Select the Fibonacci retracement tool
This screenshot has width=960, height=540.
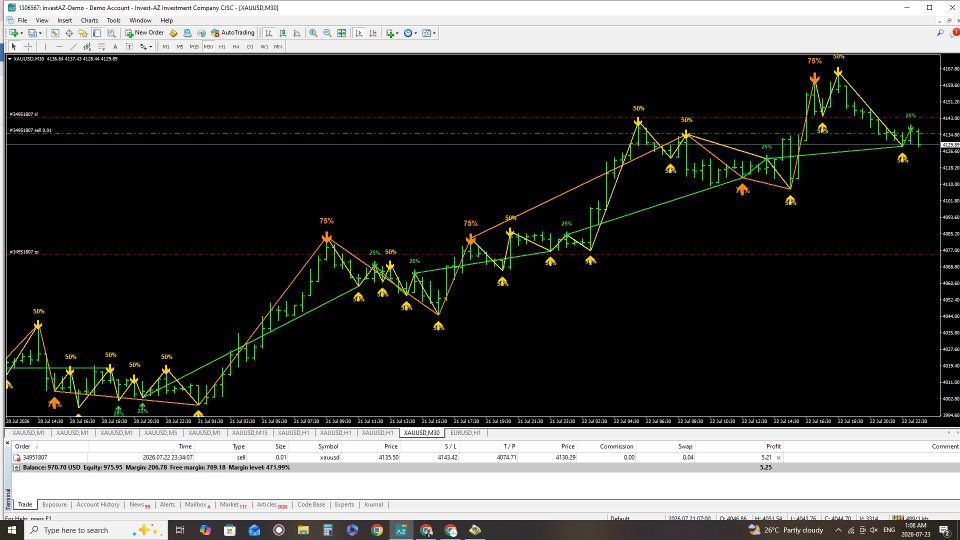101,47
